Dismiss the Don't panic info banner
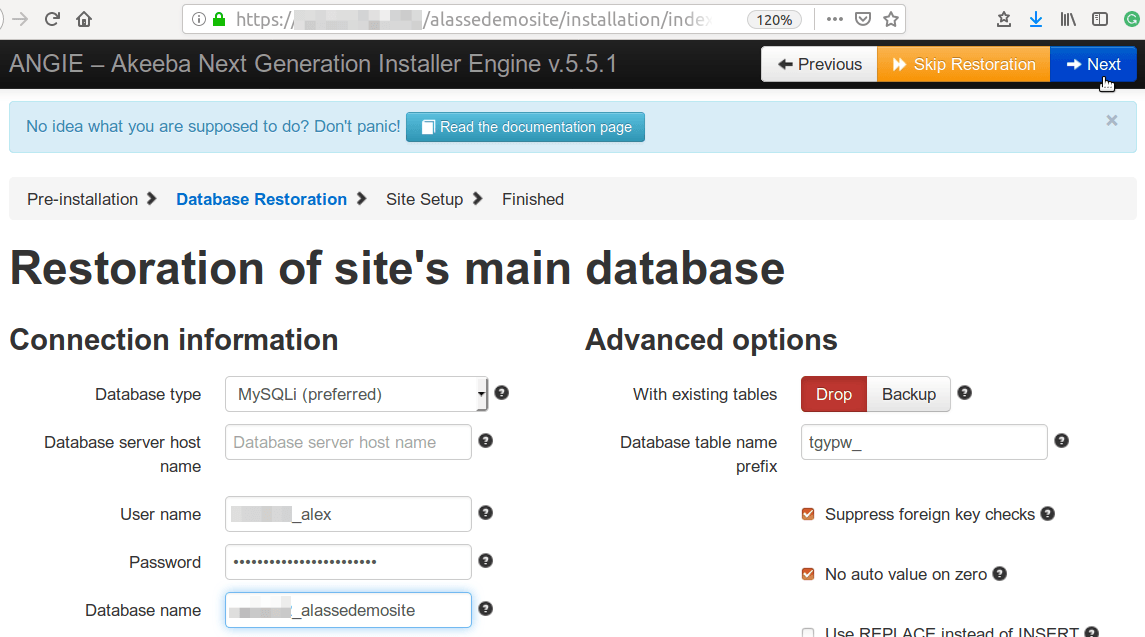Image resolution: width=1145 pixels, height=637 pixels. point(1111,121)
